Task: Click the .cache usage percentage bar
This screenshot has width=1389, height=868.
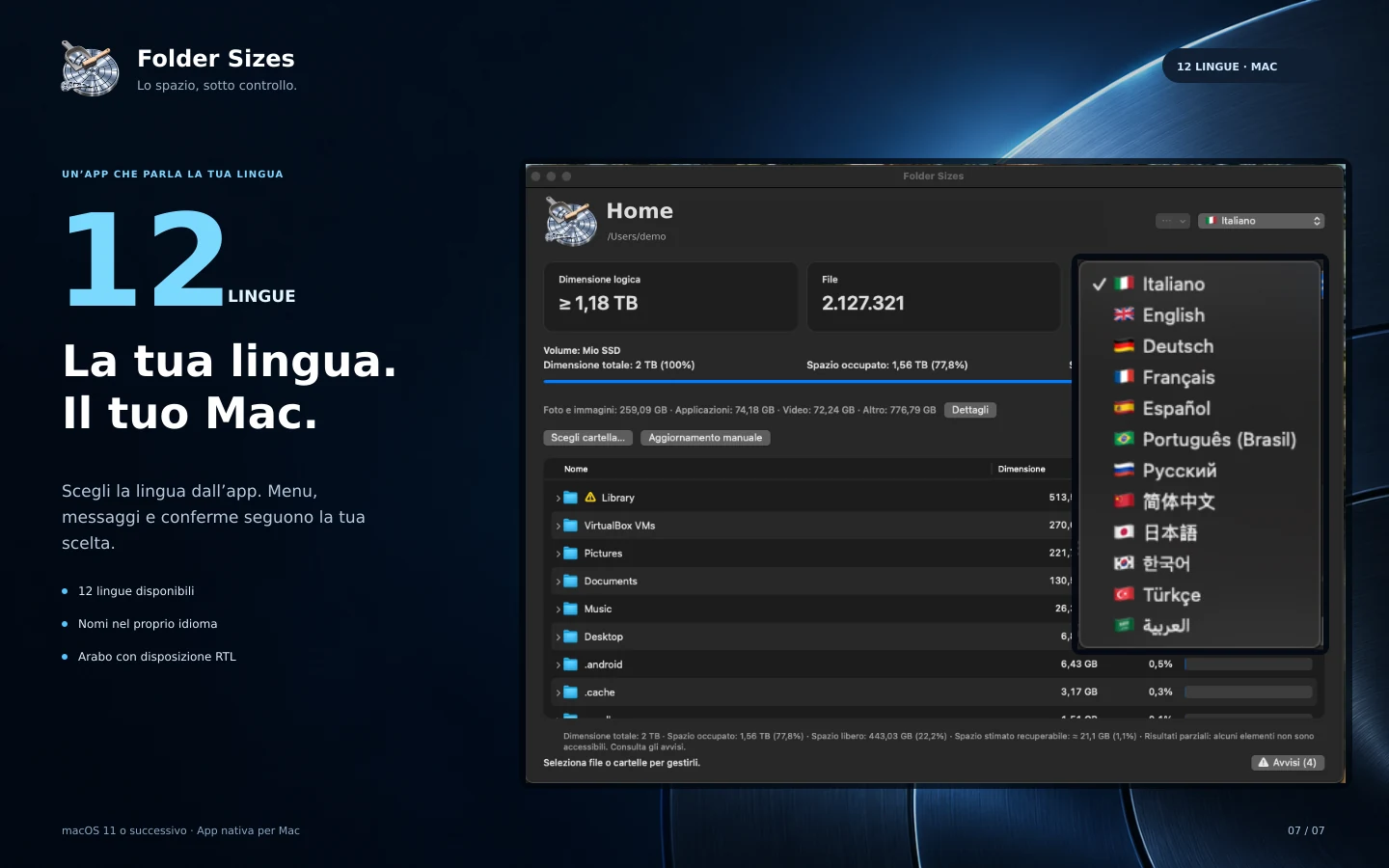Action: tap(1248, 692)
